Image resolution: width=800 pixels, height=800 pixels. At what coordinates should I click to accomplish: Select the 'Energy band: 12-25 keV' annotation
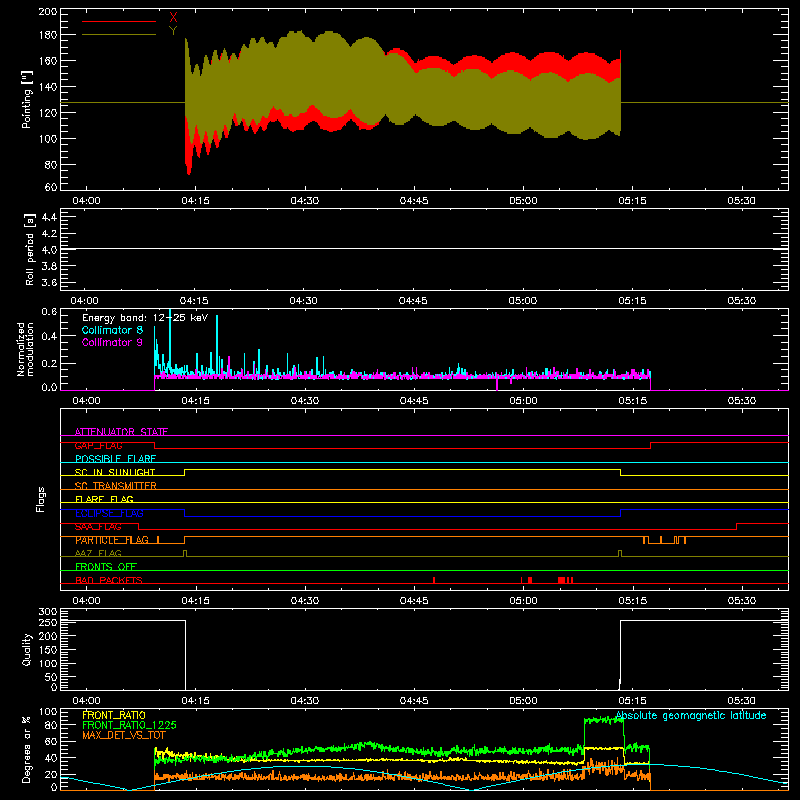[145, 318]
